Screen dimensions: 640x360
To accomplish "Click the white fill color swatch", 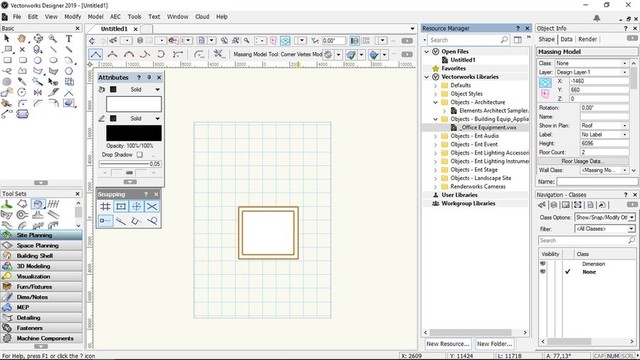I will (x=134, y=104).
